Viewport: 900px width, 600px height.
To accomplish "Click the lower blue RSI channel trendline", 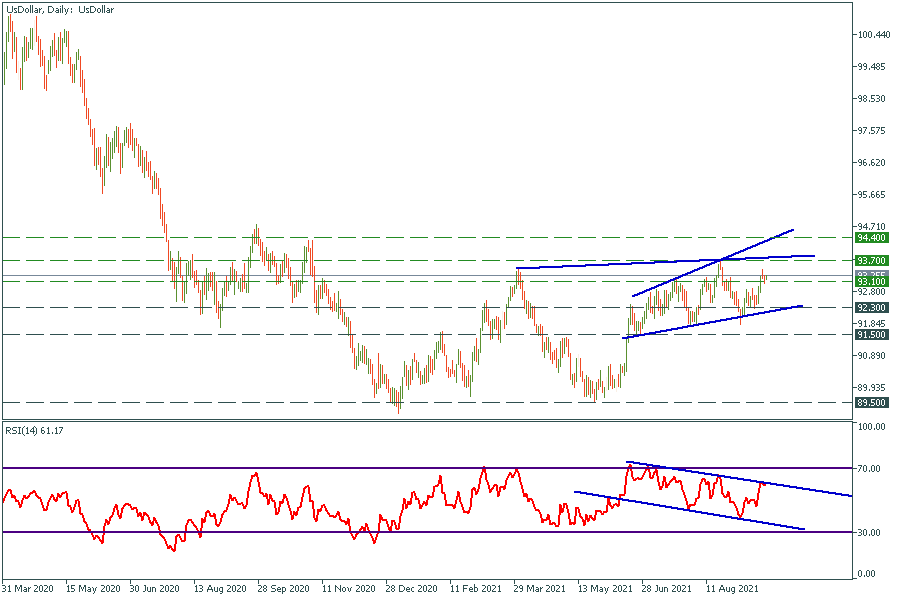I will click(x=700, y=511).
